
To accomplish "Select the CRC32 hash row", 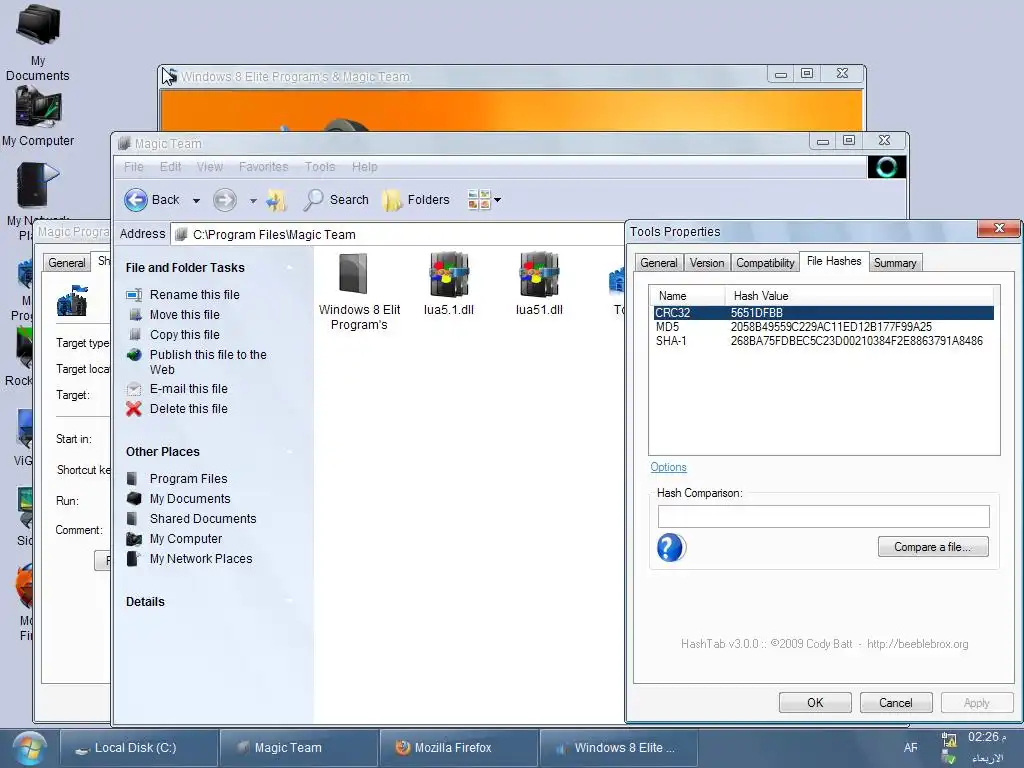I will (824, 313).
